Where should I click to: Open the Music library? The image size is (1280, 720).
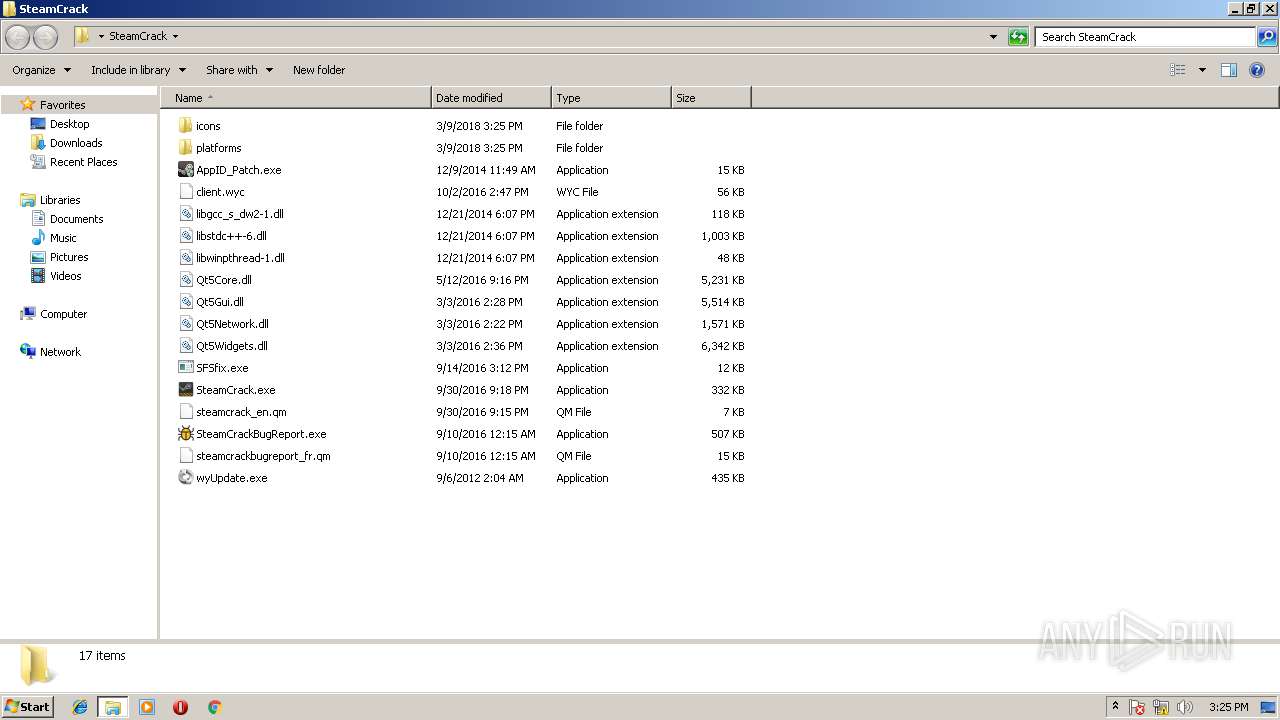tap(63, 238)
